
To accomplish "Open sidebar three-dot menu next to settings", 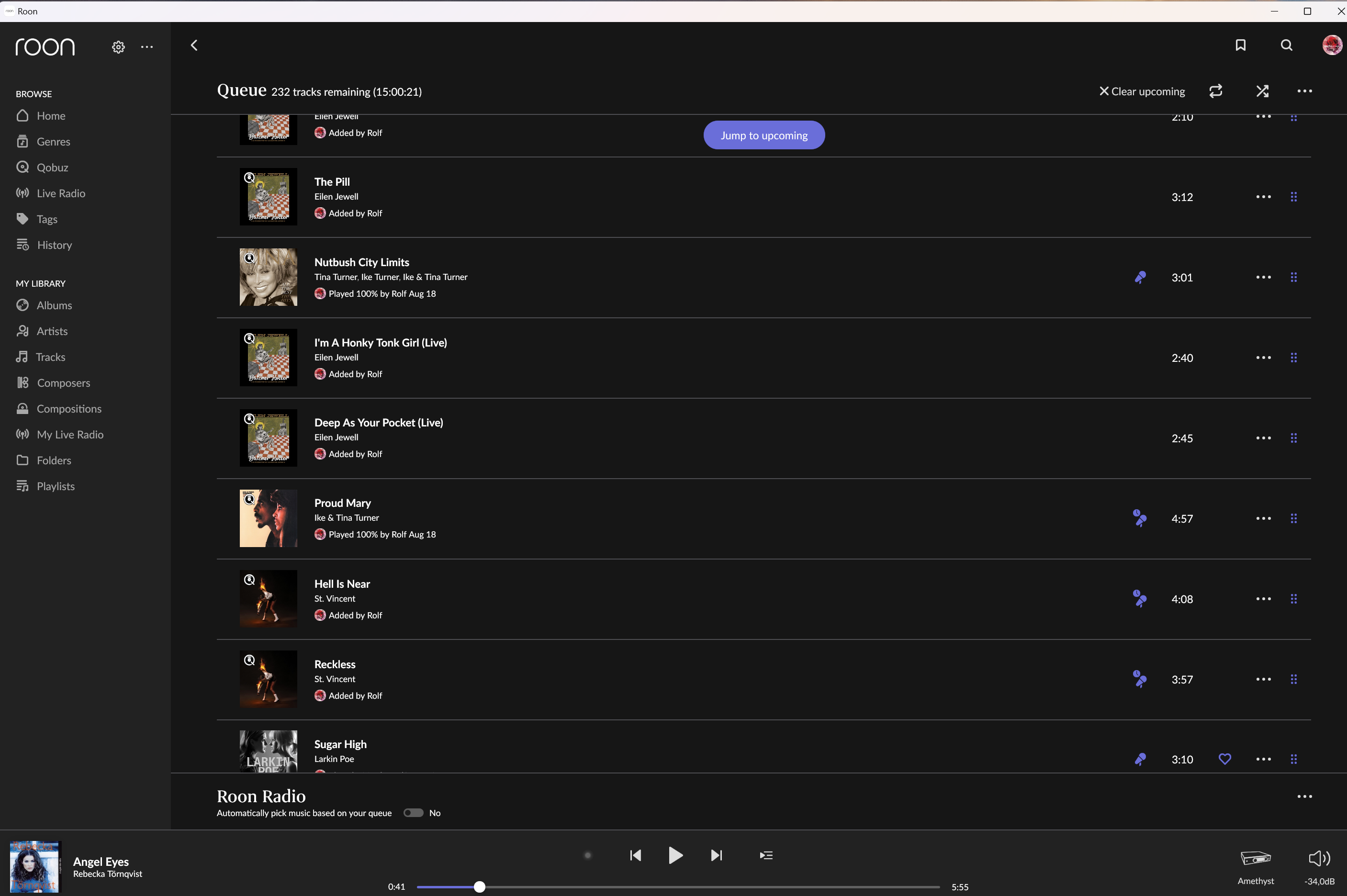I will pyautogui.click(x=147, y=47).
